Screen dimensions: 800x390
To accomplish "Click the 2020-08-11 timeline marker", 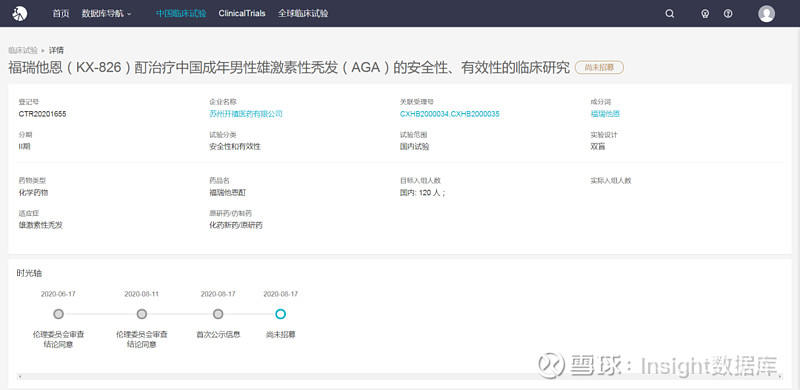I will click(142, 314).
